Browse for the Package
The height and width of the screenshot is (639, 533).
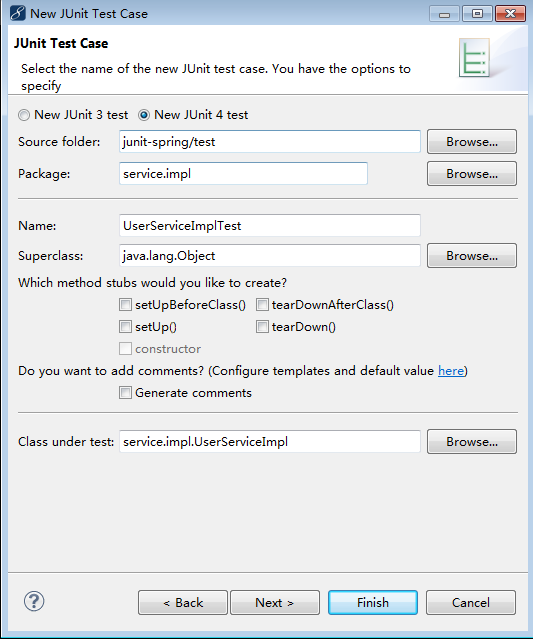pos(472,174)
